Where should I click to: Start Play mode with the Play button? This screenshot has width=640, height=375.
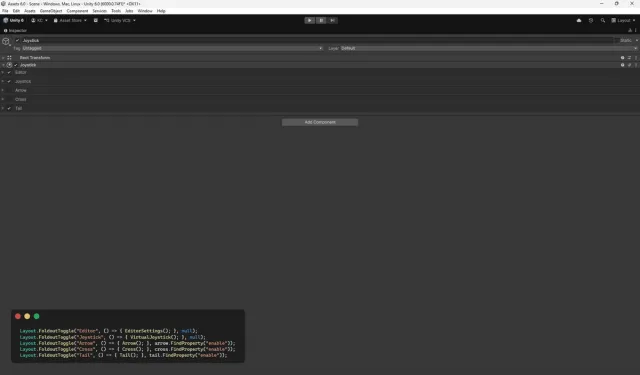click(309, 20)
